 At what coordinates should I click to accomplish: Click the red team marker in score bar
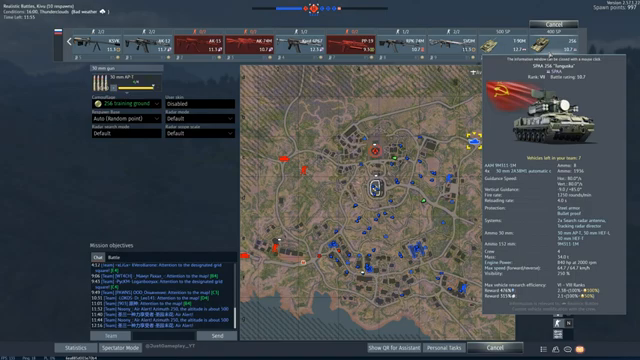313,8
